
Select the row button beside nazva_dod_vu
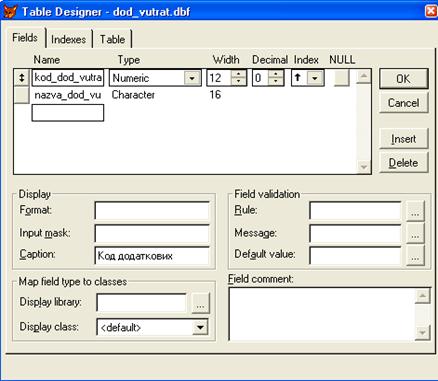pos(22,95)
